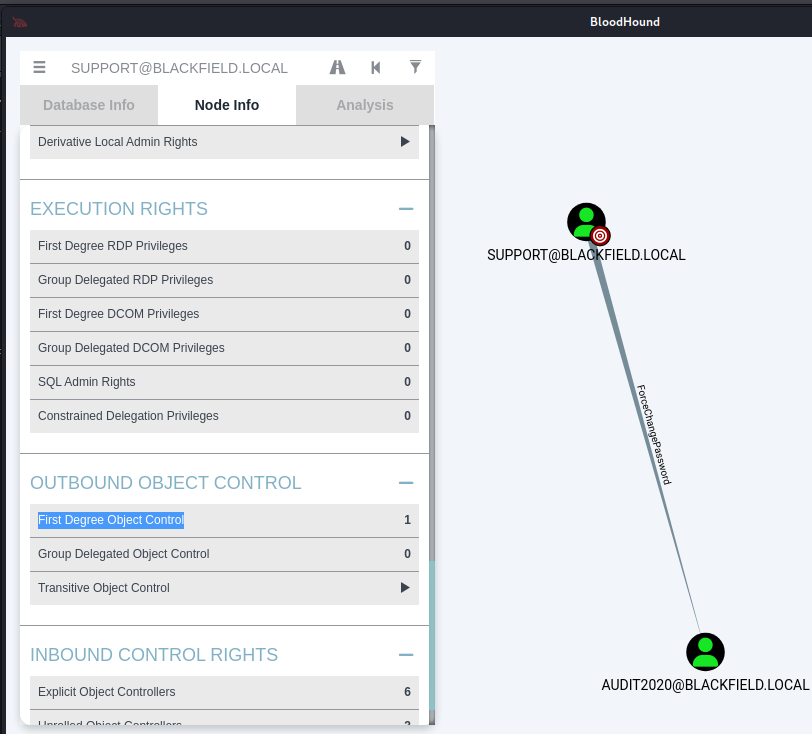The image size is (812, 734).
Task: Click the AUDIT2020@BLACKFIELD.LOCAL node label
Action: [705, 685]
